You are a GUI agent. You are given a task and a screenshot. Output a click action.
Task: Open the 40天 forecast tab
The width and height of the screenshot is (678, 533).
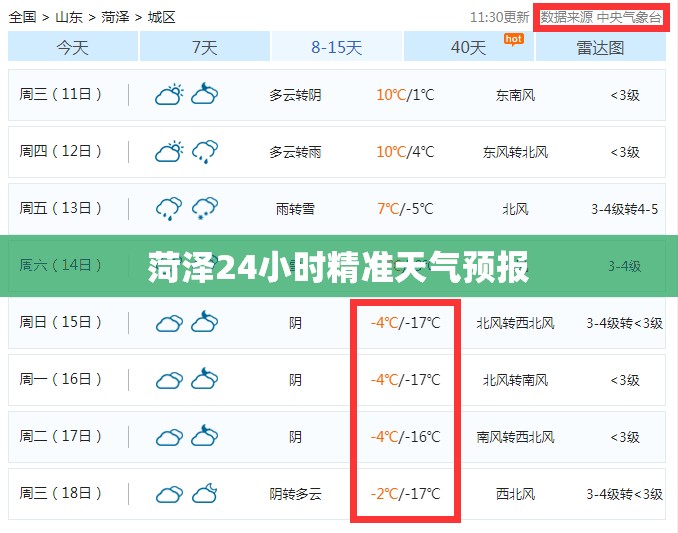tap(469, 47)
